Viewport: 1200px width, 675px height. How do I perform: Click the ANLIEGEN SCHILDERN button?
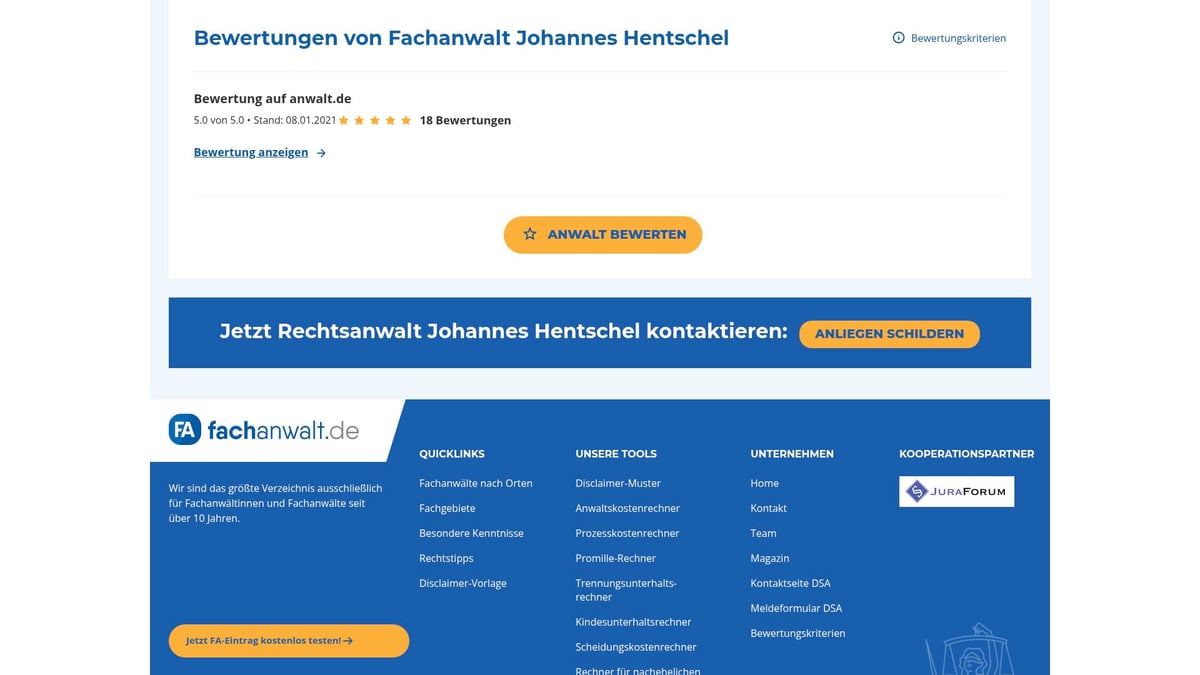coord(889,334)
